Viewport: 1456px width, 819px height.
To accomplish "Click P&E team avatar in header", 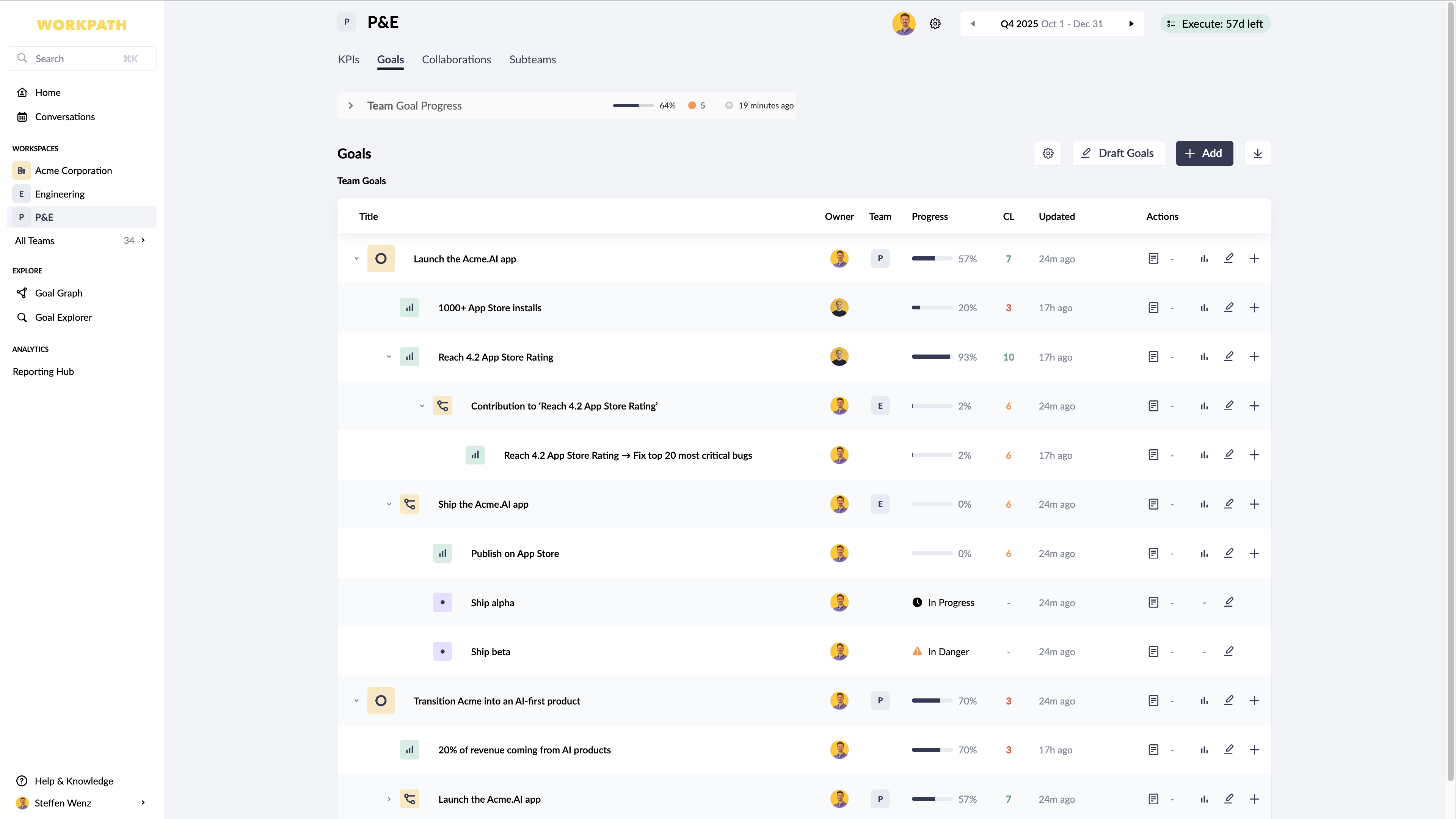I will tap(347, 22).
